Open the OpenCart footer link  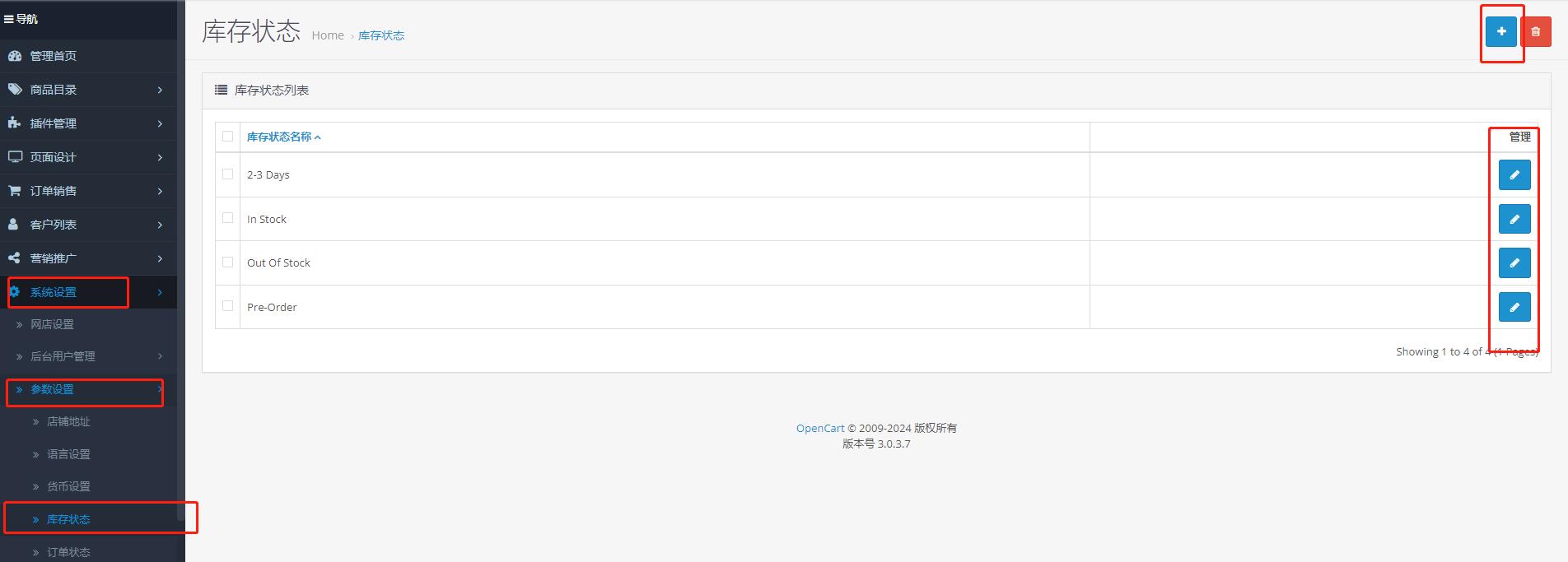[x=819, y=428]
